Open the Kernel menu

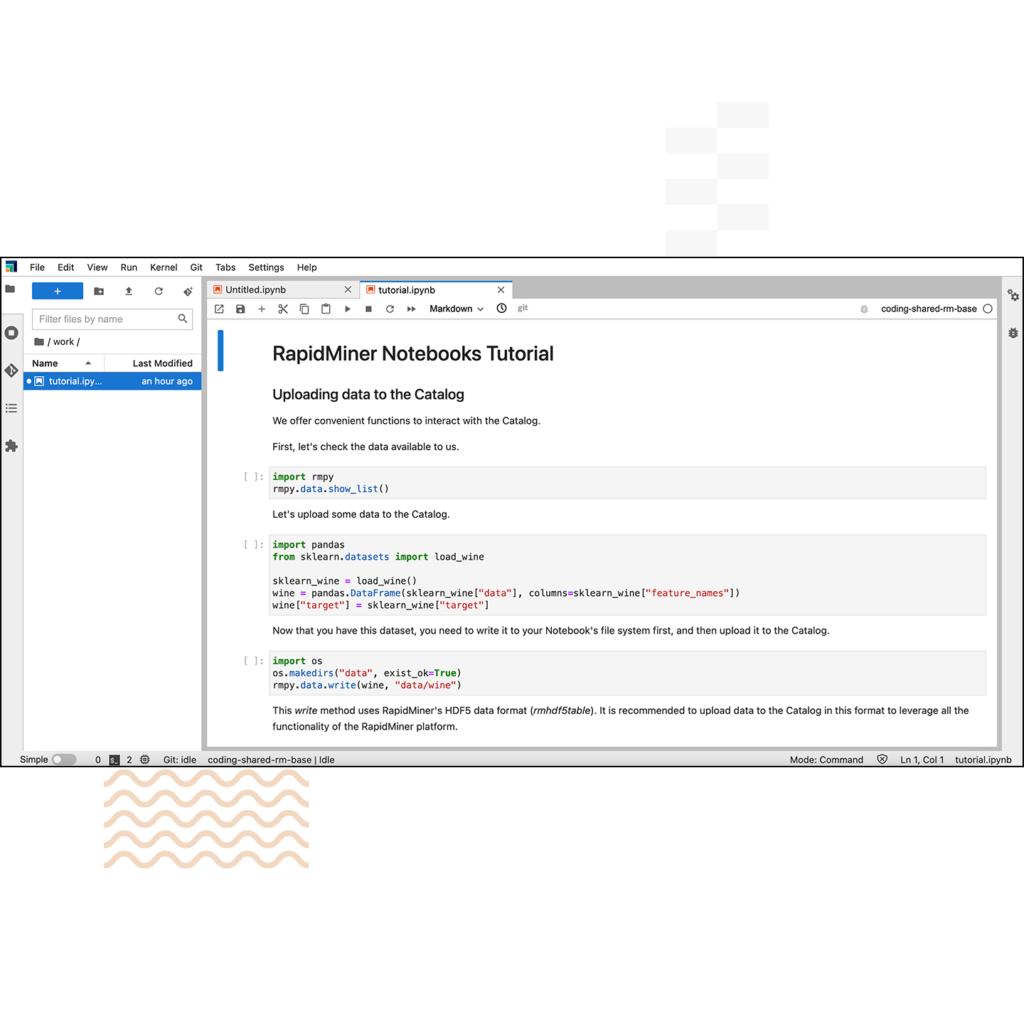coord(163,267)
